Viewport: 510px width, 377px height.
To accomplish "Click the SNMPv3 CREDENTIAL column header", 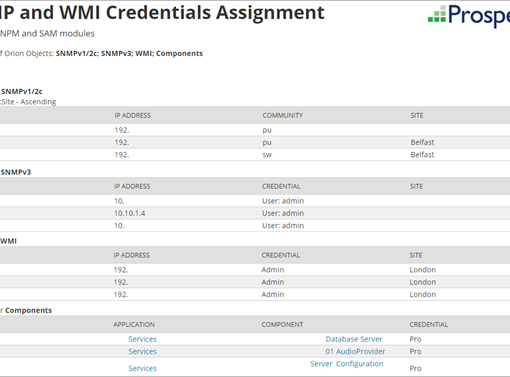I will coord(281,186).
